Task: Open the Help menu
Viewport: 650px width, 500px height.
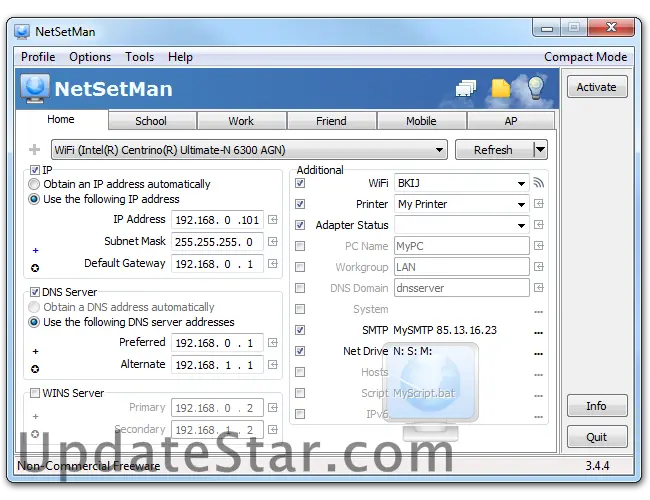Action: click(180, 57)
